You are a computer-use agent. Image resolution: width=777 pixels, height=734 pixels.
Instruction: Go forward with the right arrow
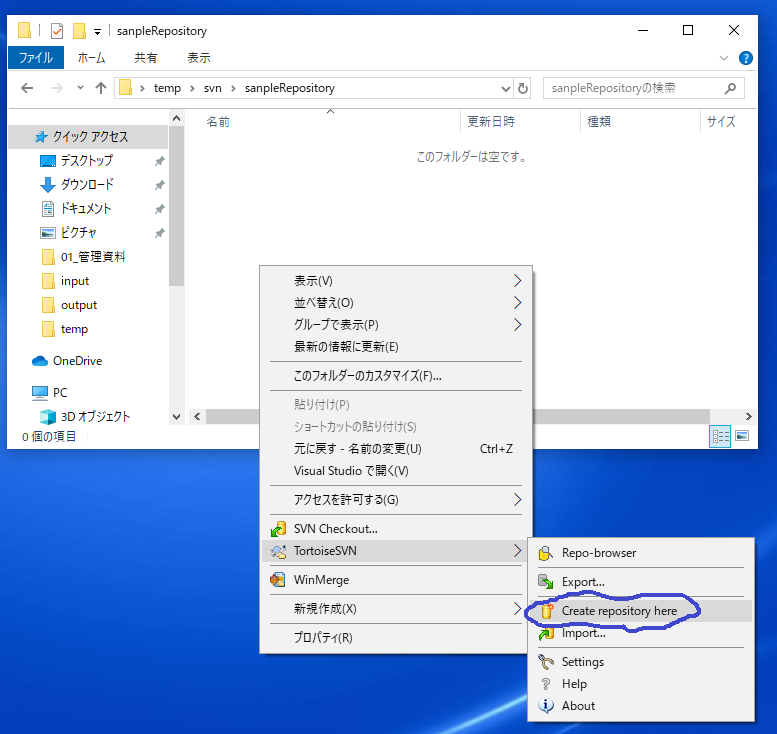coord(57,88)
